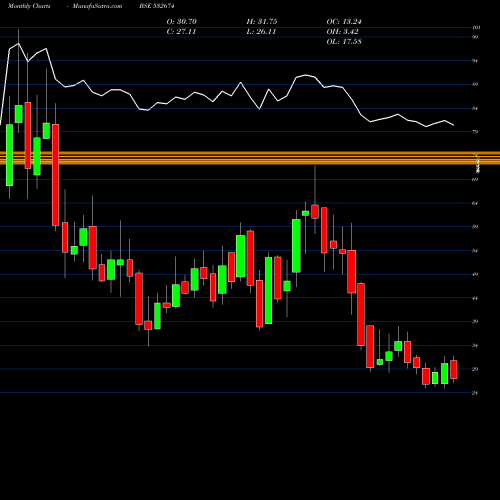This screenshot has height=500, width=500.
Task: Click the 'OL: 17.58' reading
Action: pyautogui.click(x=344, y=42)
